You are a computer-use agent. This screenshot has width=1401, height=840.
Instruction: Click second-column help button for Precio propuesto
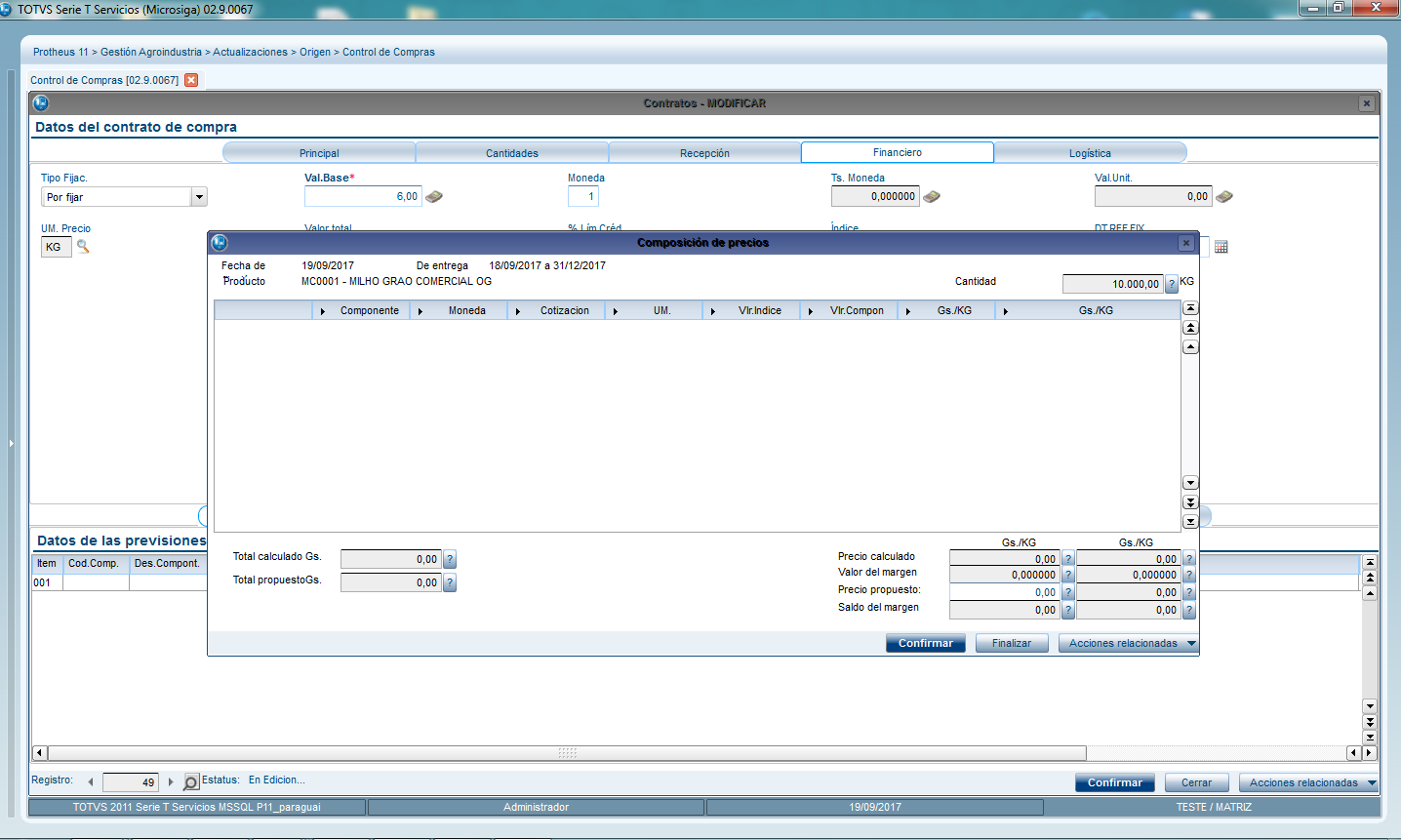click(1189, 592)
